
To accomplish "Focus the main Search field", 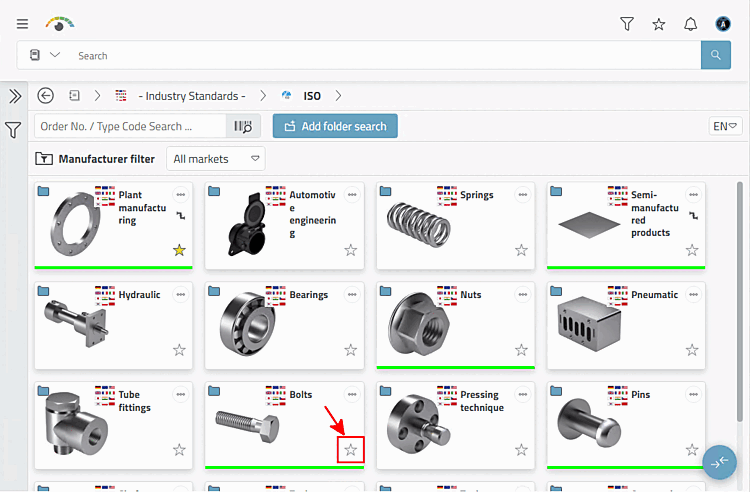I will [387, 55].
